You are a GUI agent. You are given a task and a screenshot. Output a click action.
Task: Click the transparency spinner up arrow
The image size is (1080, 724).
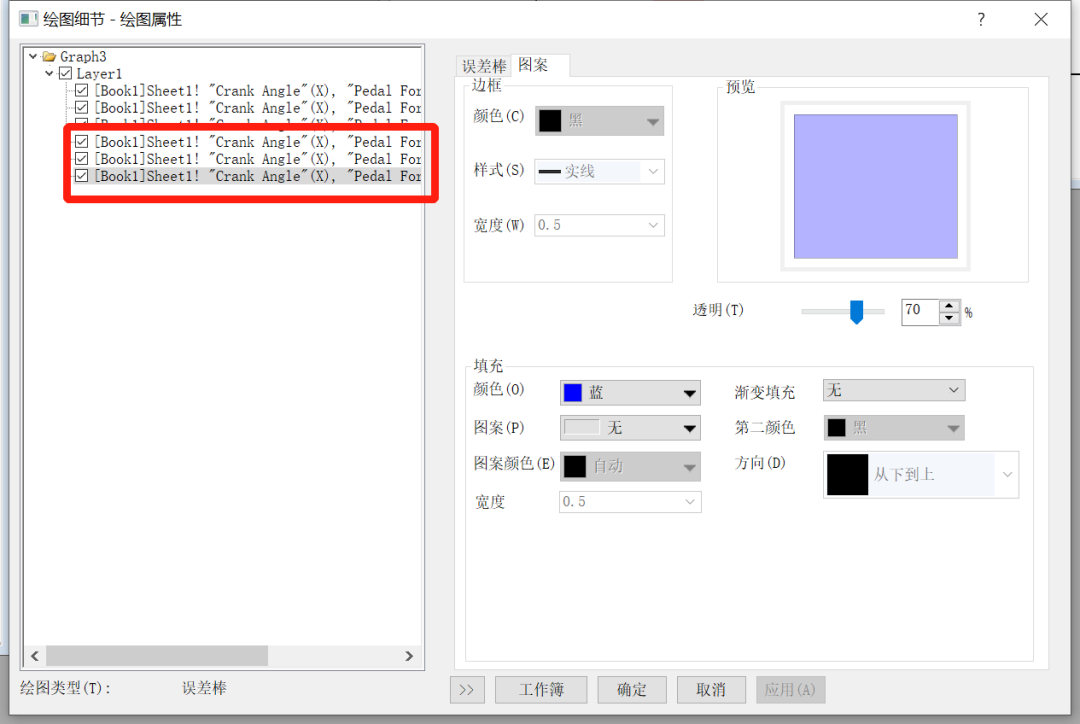point(949,306)
